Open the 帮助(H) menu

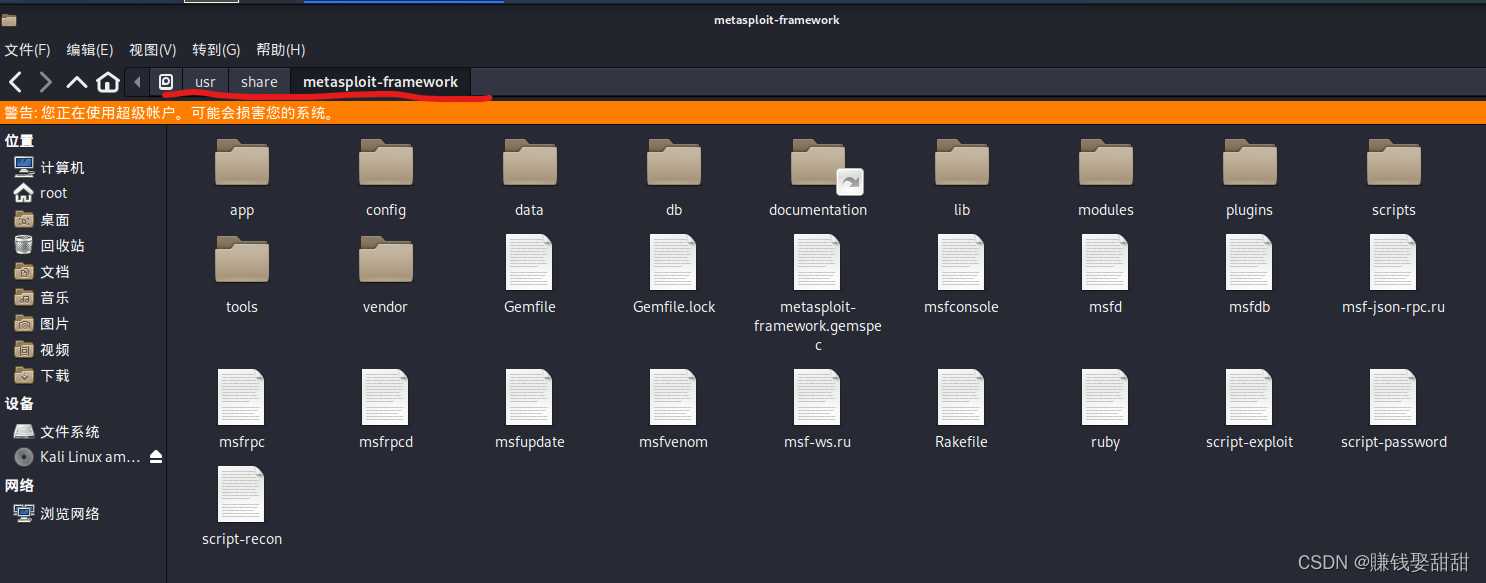point(280,50)
